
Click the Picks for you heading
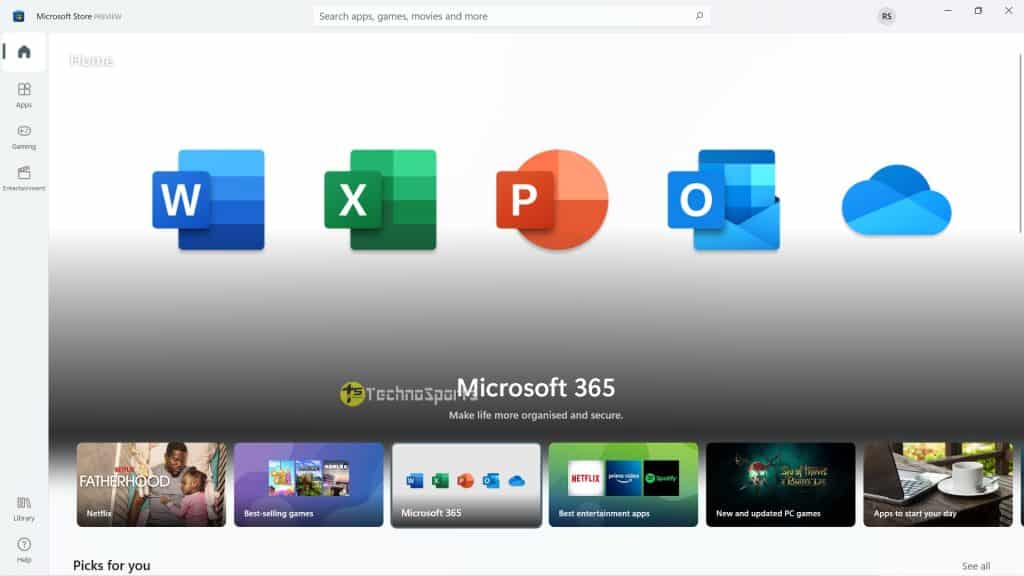coord(112,566)
